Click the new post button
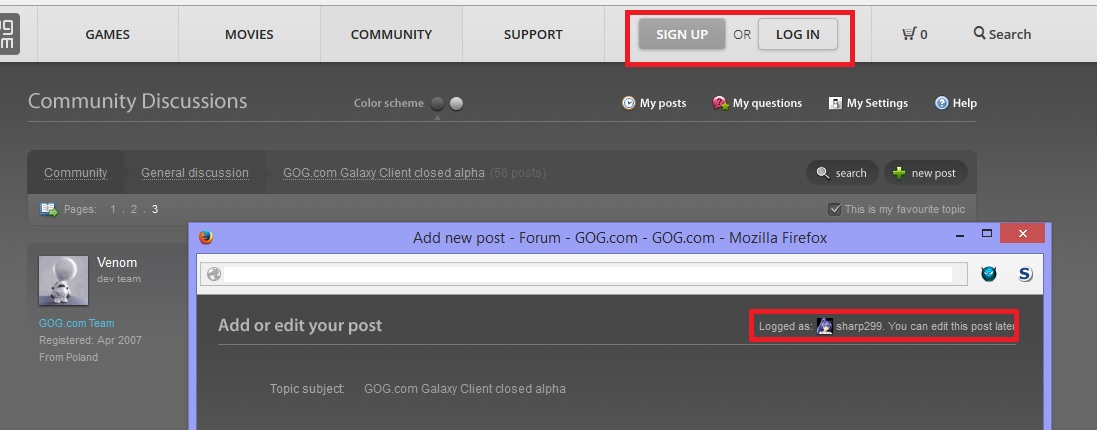This screenshot has width=1097, height=430. (x=926, y=173)
